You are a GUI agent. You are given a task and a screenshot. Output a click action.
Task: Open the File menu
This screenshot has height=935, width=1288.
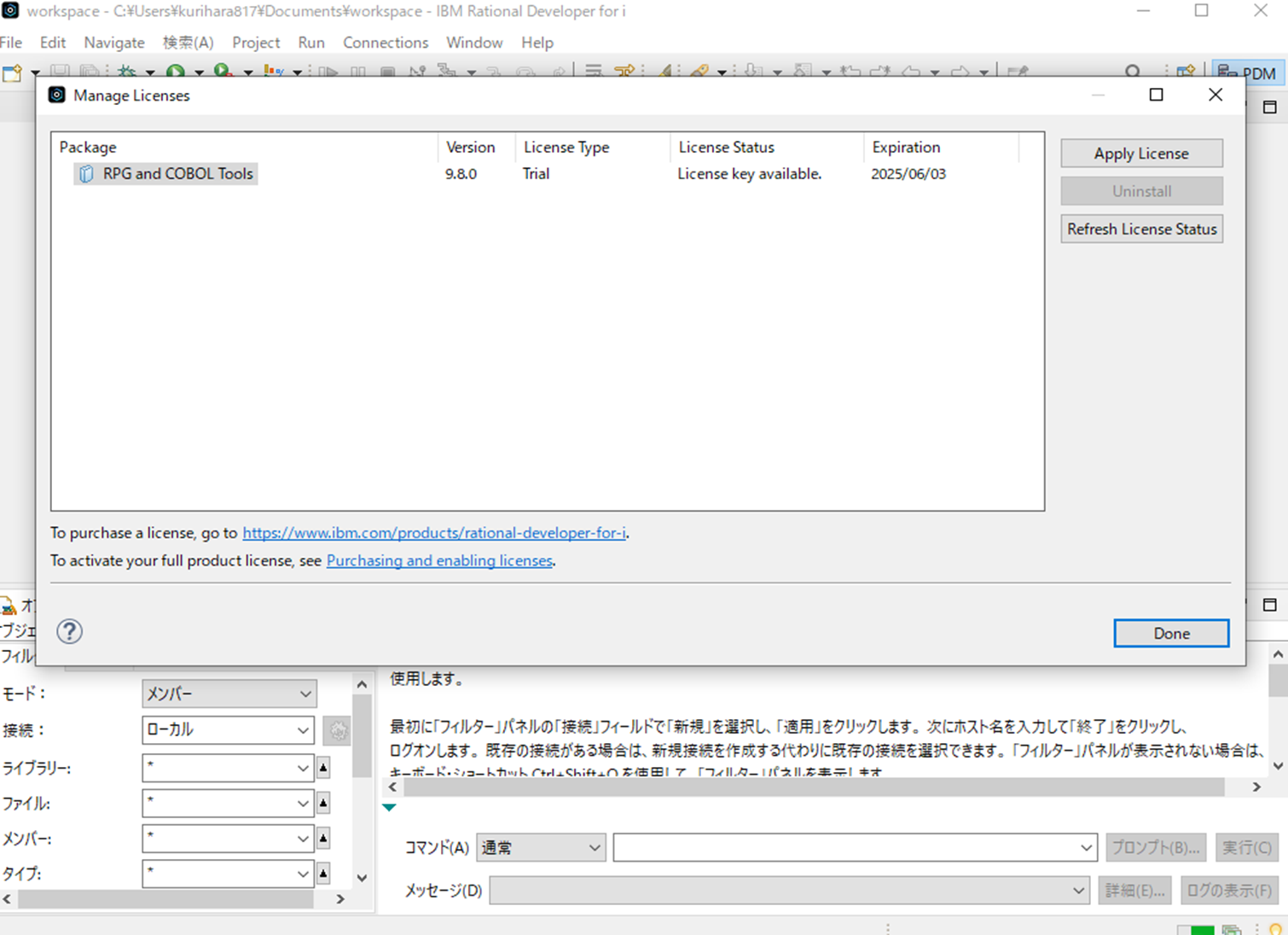11,42
